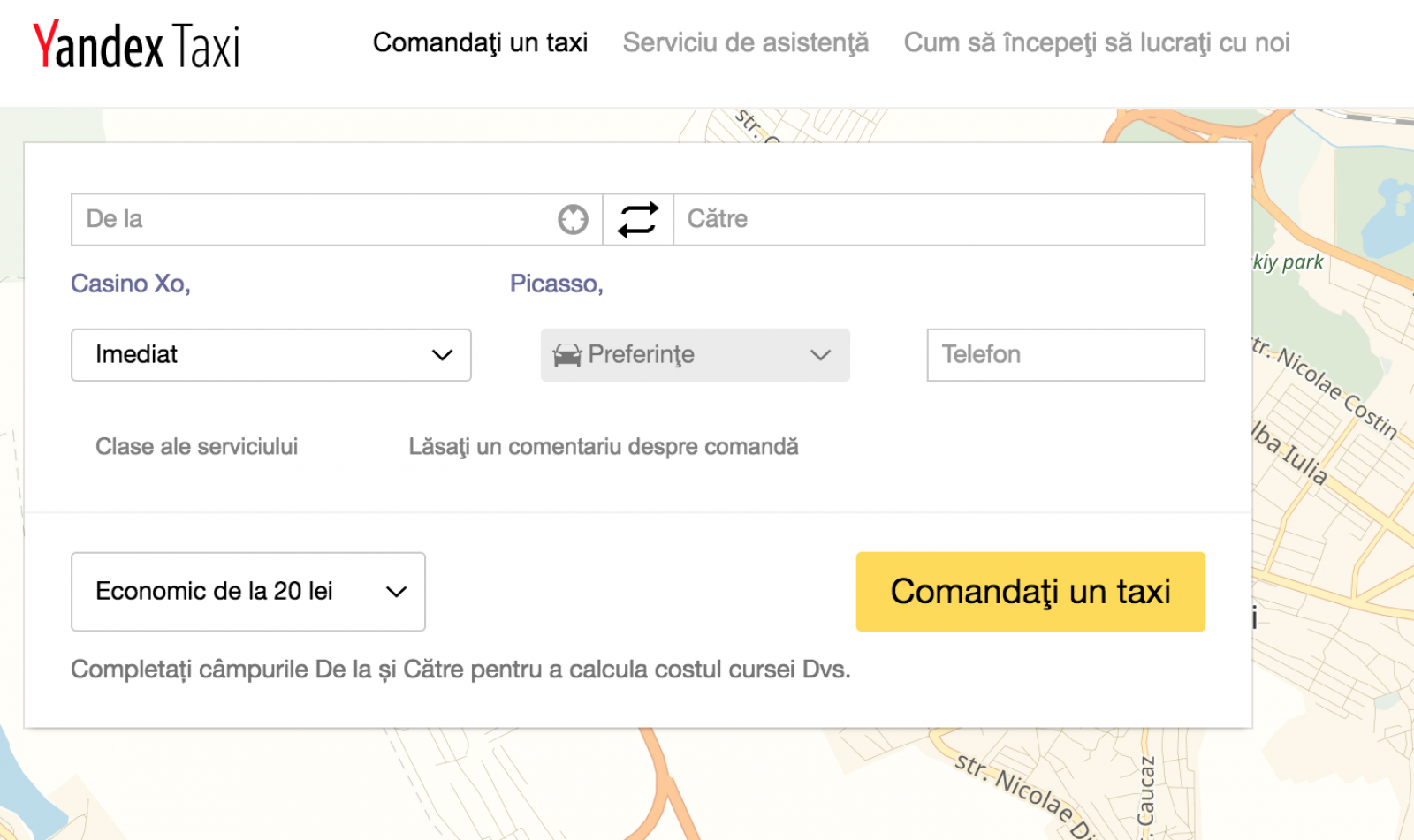
Task: Click the Str. Nicolae Costin map label
Action: click(1334, 390)
